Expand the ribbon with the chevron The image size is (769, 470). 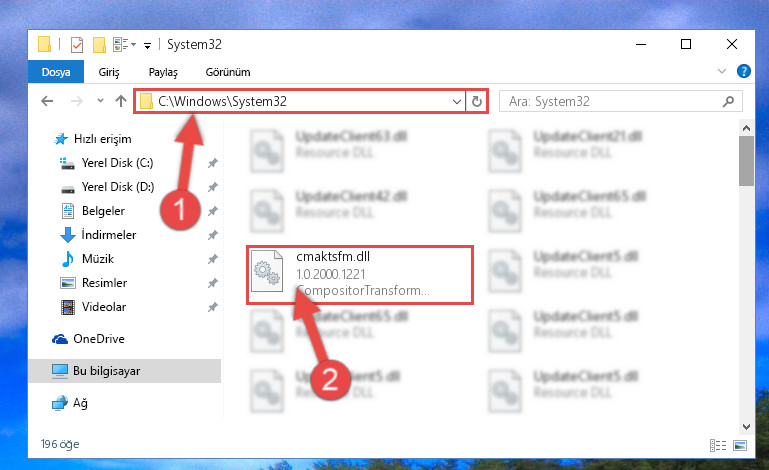(721, 72)
